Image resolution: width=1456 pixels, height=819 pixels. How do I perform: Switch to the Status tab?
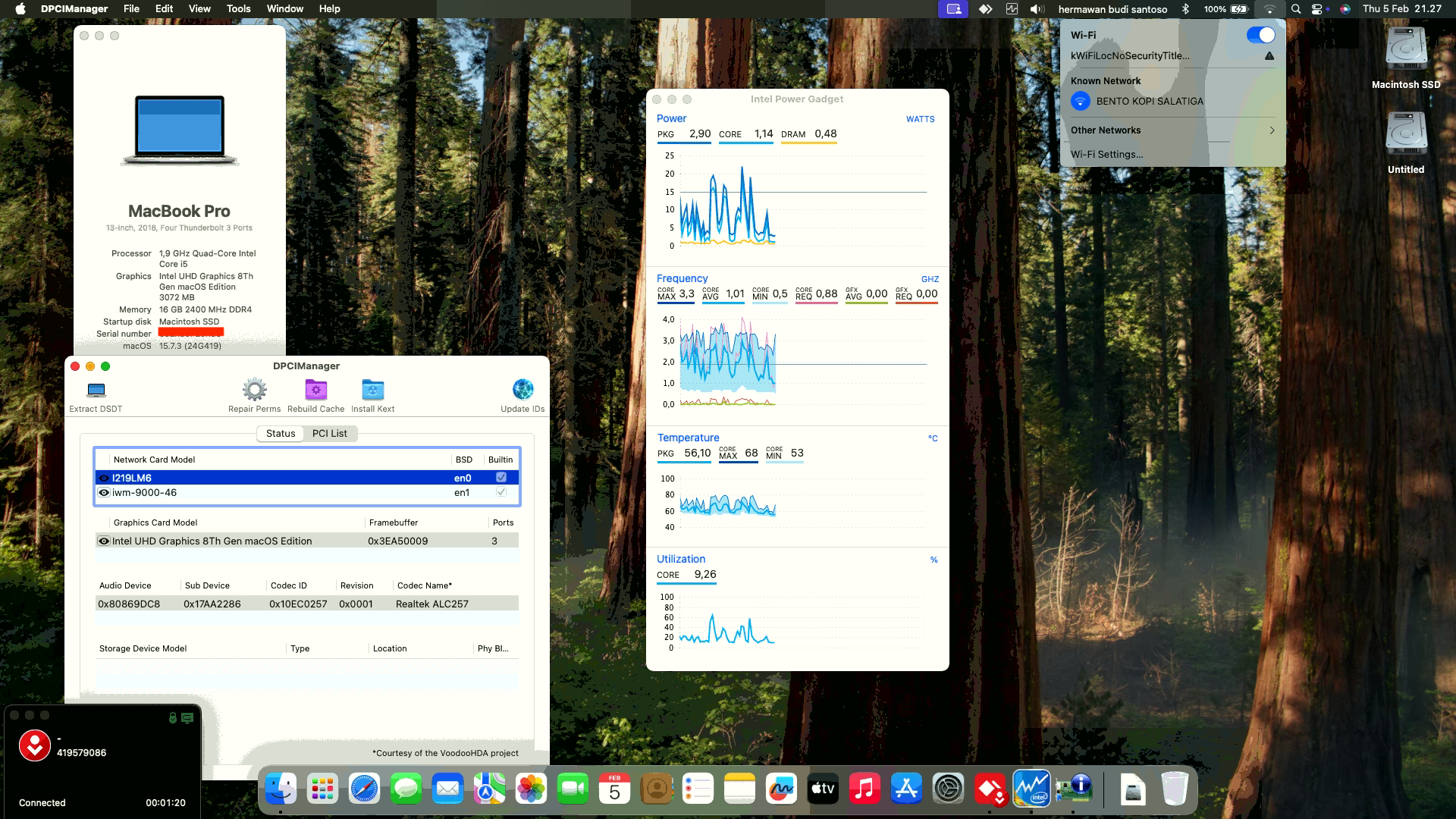(x=281, y=434)
